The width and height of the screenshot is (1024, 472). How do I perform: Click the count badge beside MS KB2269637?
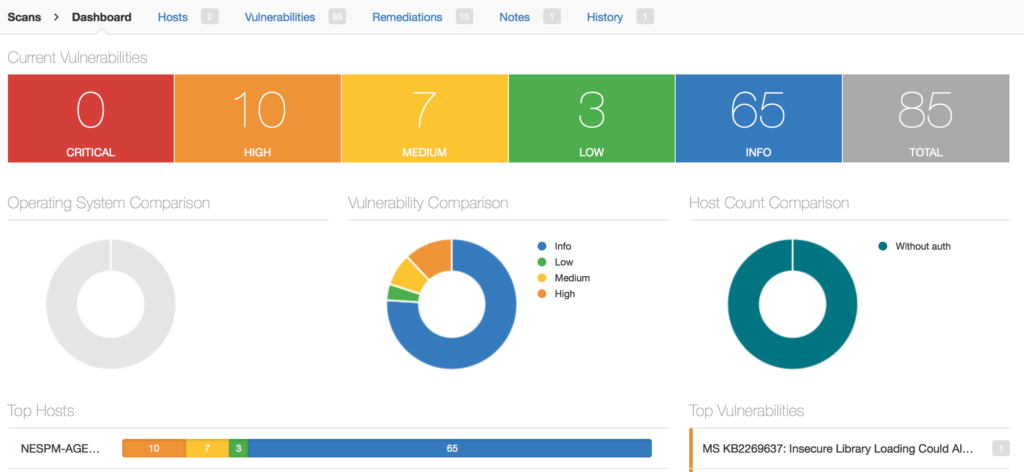point(1000,448)
